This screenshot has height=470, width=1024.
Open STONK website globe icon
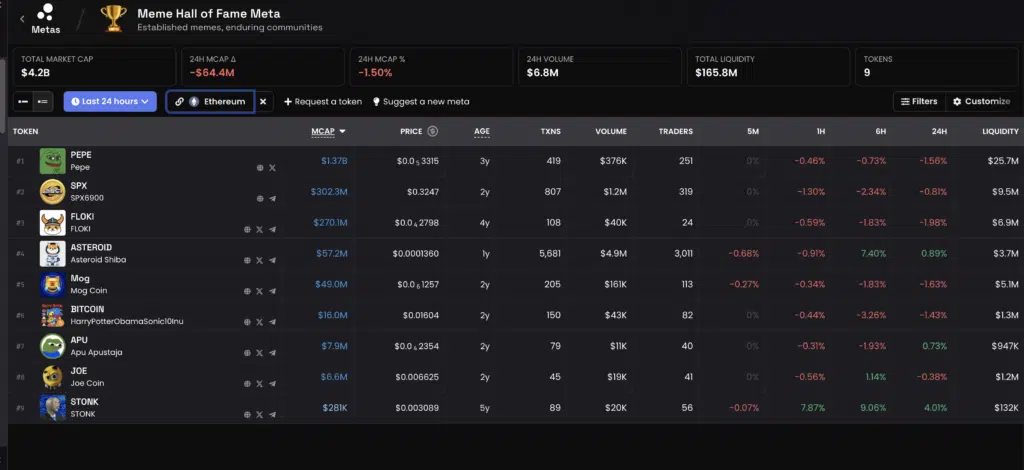point(248,414)
